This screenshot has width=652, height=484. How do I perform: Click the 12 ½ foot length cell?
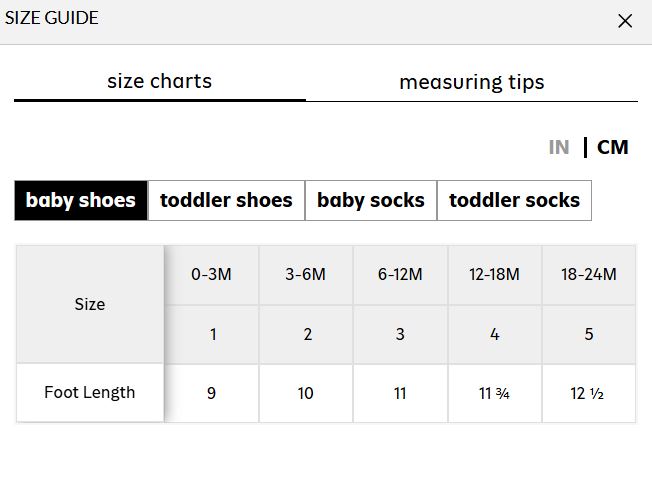coord(588,393)
